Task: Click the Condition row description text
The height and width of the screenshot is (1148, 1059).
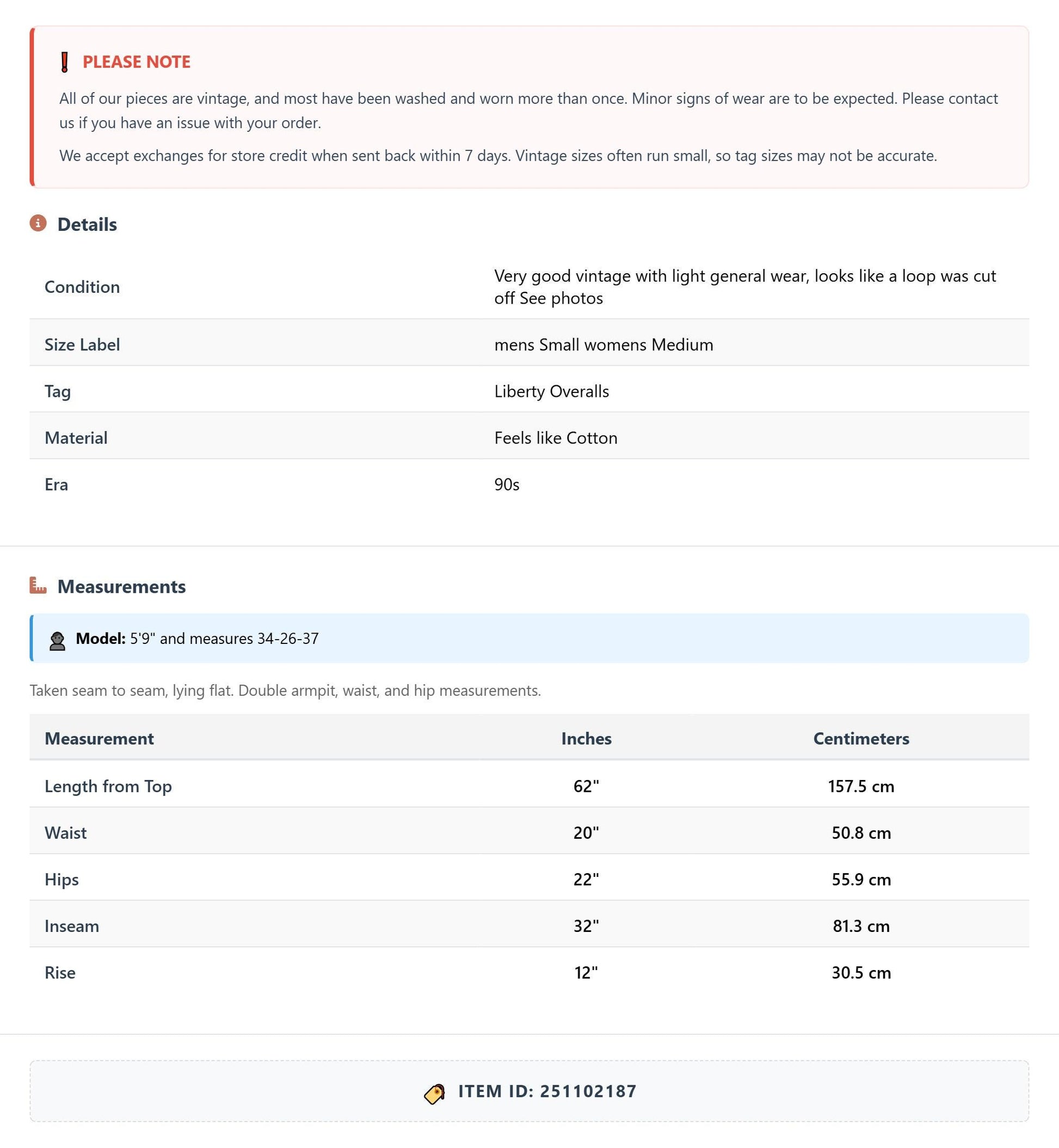Action: coord(745,287)
